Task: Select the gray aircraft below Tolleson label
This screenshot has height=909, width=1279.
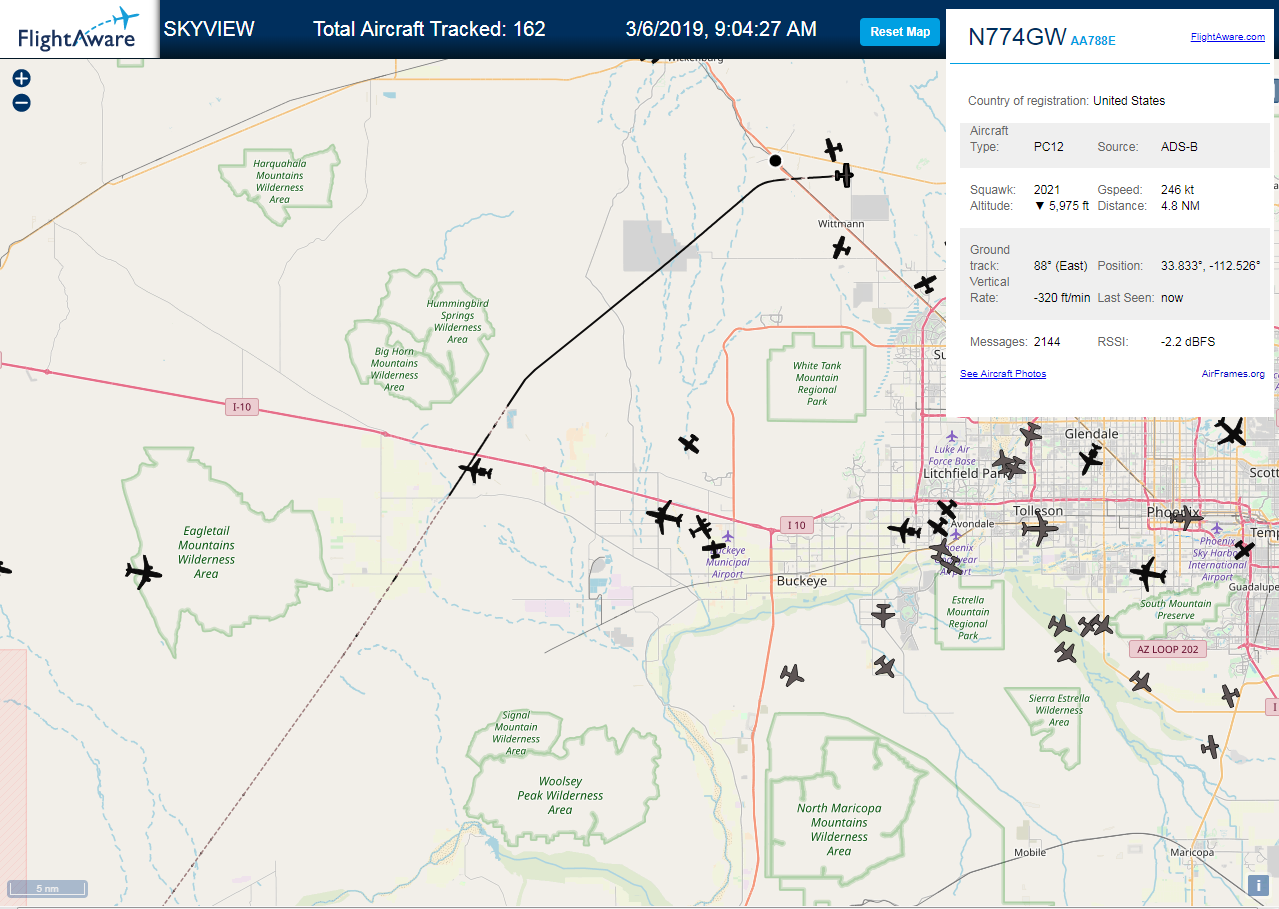Action: coord(1040,529)
